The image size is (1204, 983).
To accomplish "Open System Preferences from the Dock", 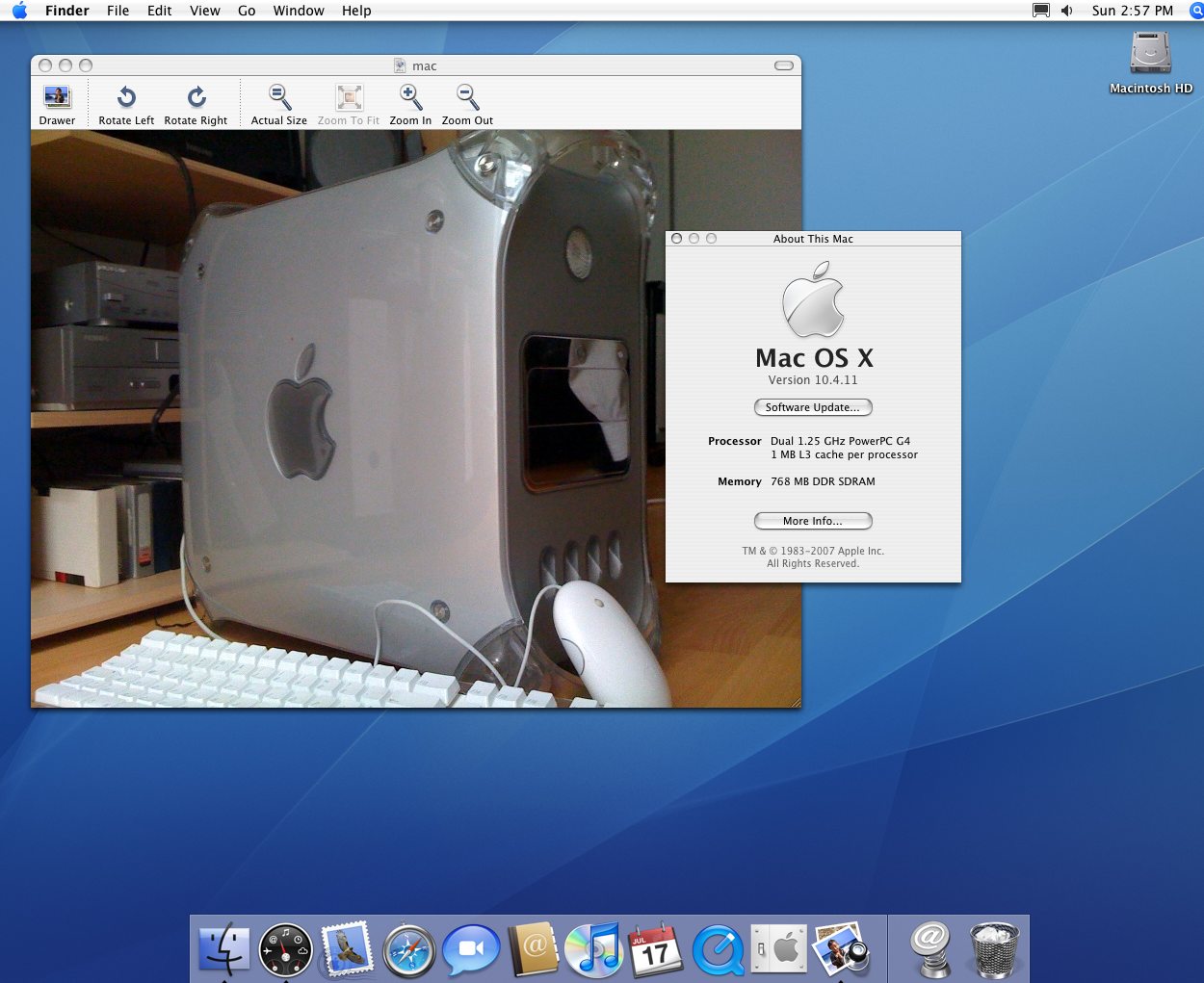I will tap(779, 950).
